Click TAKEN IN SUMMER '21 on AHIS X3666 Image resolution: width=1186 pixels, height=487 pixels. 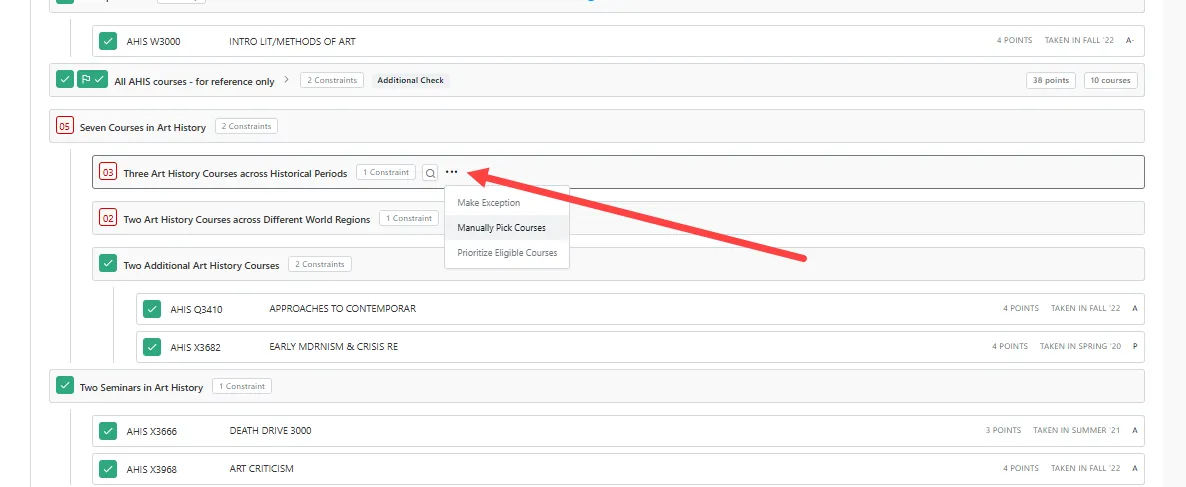[x=1076, y=430]
